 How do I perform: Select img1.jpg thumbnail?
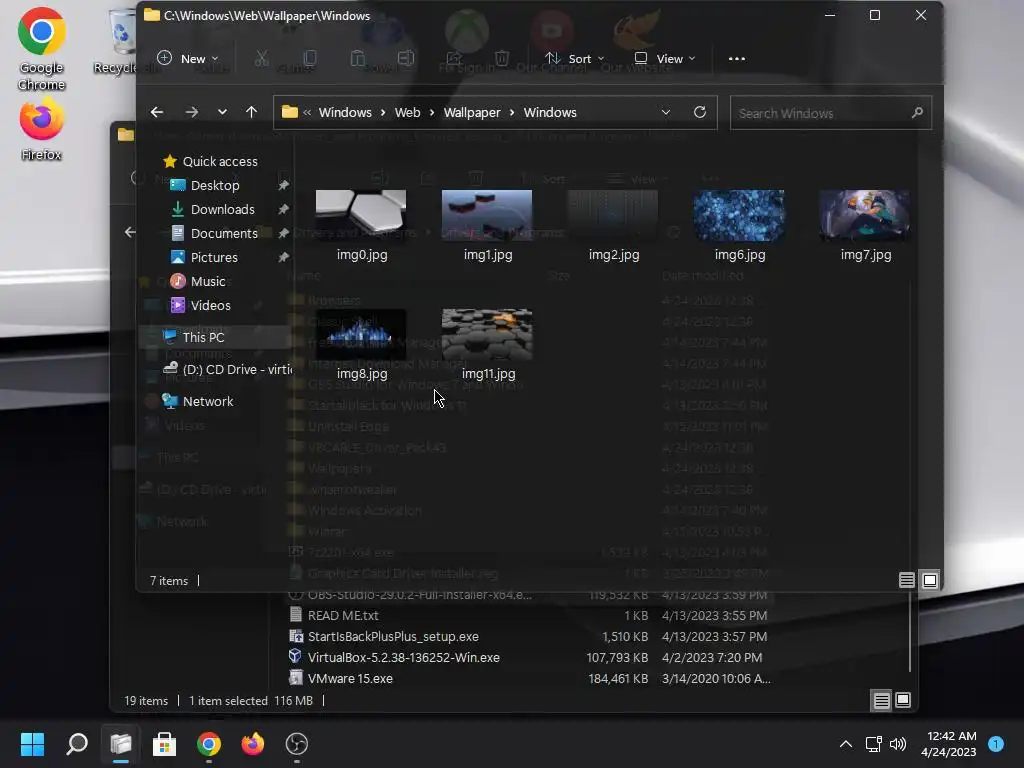click(487, 216)
